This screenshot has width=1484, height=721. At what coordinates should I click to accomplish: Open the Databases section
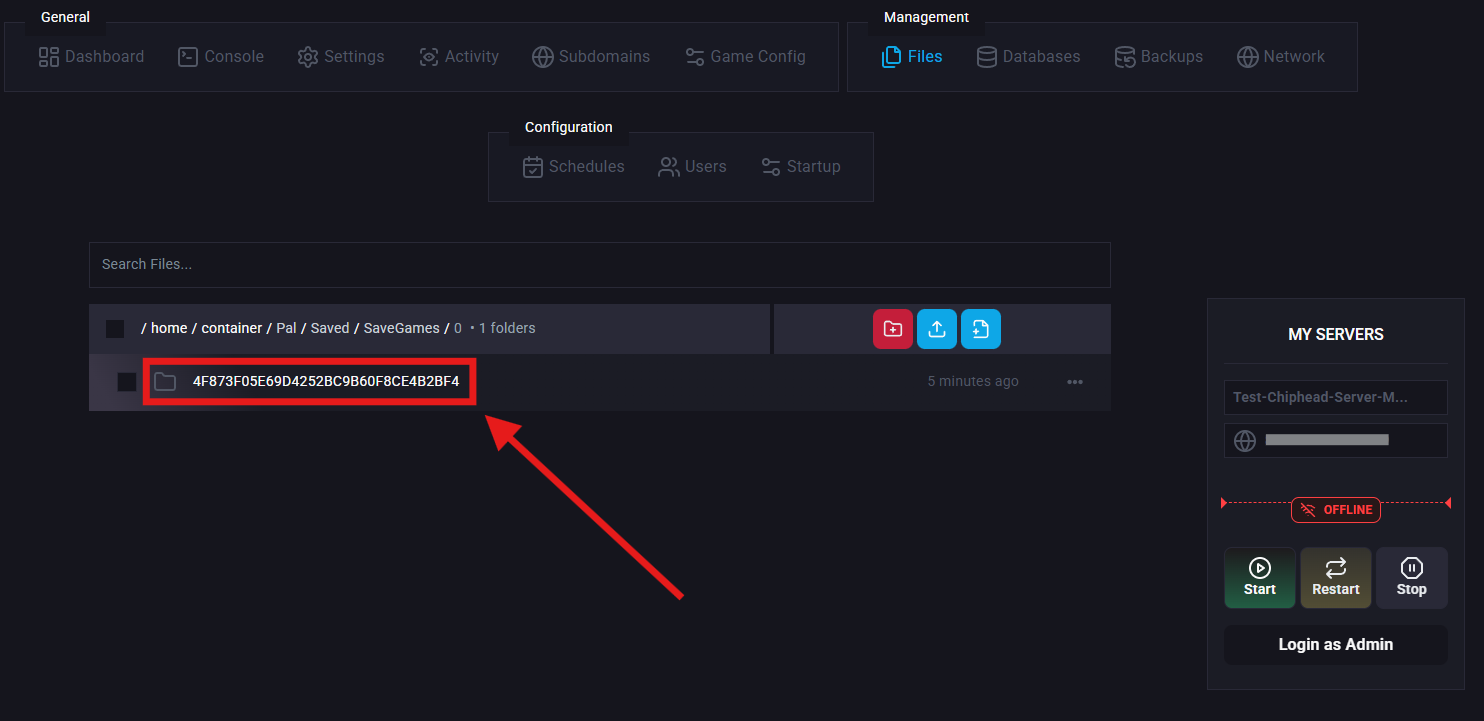pyautogui.click(x=1028, y=57)
